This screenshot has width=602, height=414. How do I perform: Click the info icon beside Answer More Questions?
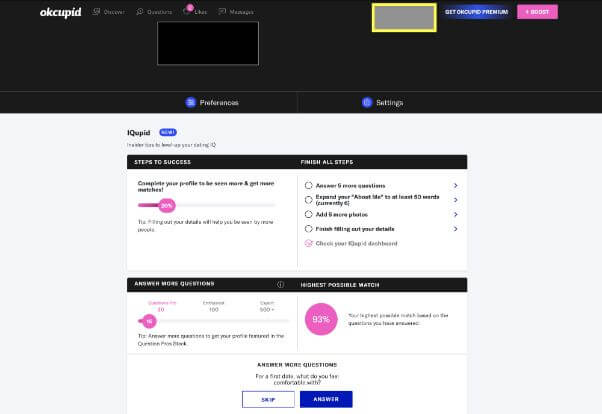click(281, 285)
